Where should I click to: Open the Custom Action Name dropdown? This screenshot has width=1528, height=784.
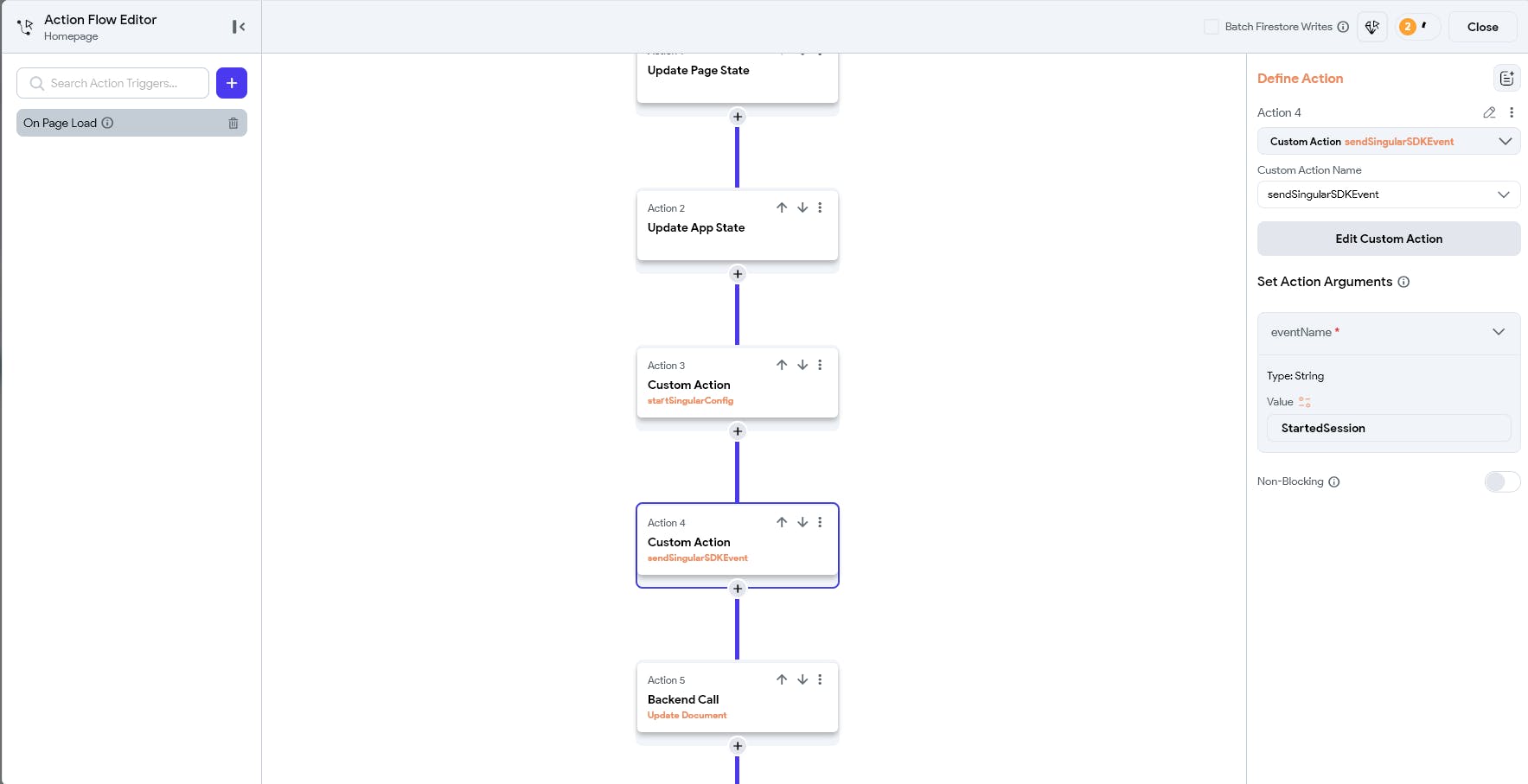[x=1388, y=194]
